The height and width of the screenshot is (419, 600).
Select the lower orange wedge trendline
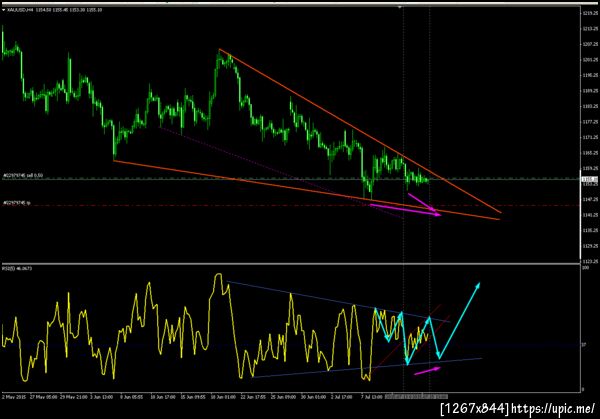pos(307,190)
